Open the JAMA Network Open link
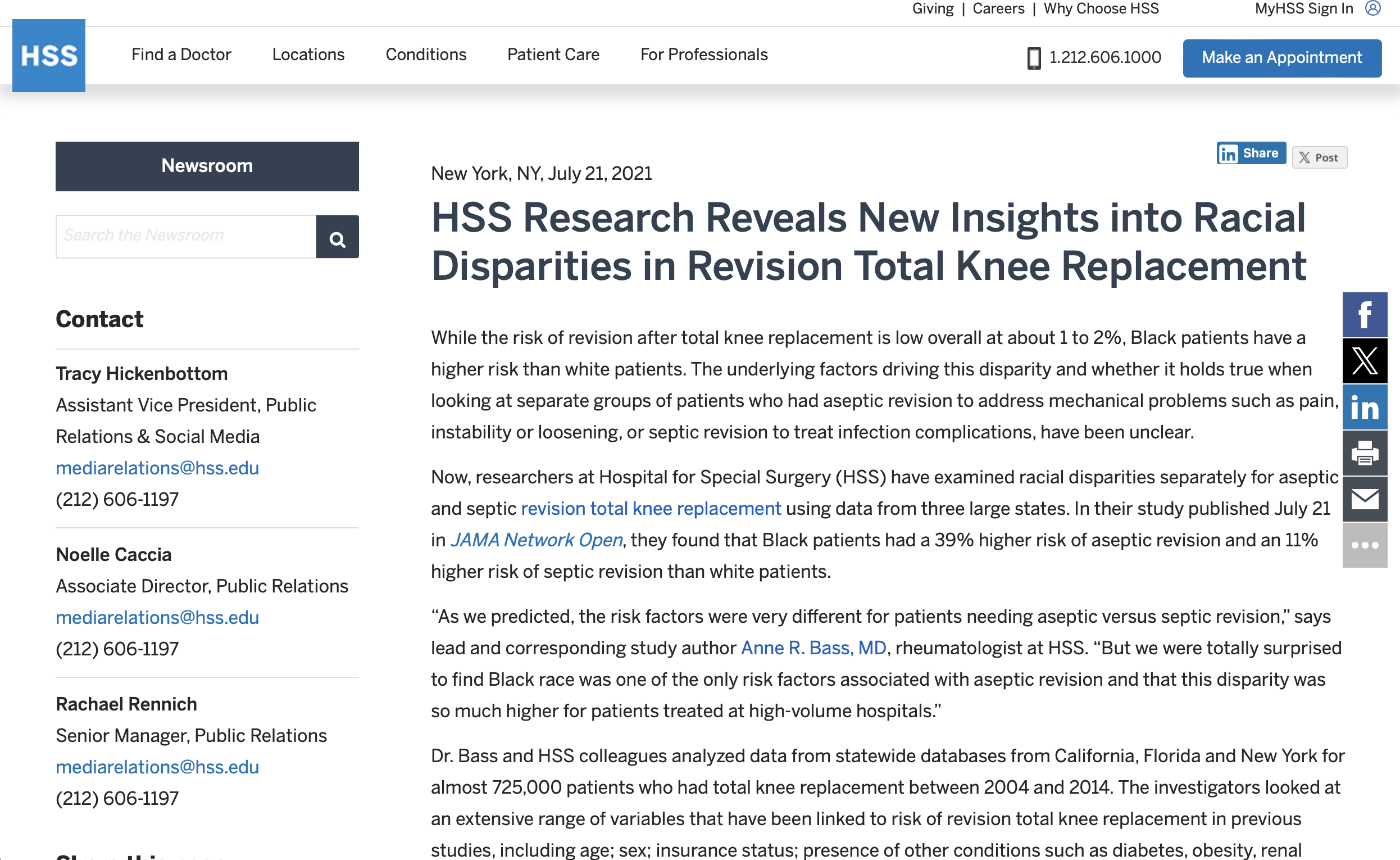This screenshot has width=1400, height=860. click(x=536, y=540)
